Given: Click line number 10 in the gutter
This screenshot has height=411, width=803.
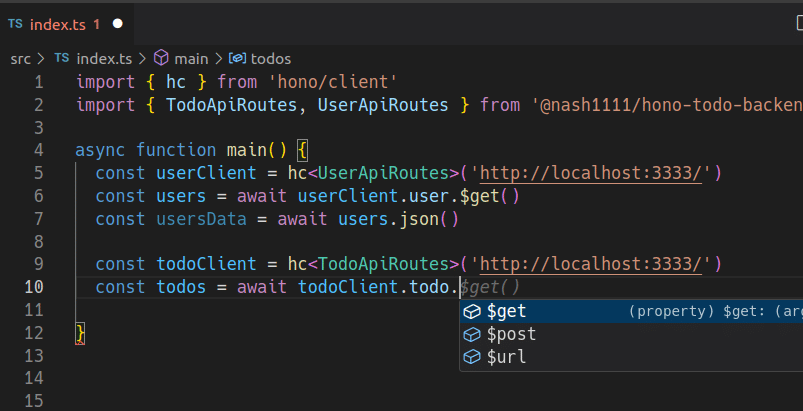Looking at the screenshot, I should (33, 287).
